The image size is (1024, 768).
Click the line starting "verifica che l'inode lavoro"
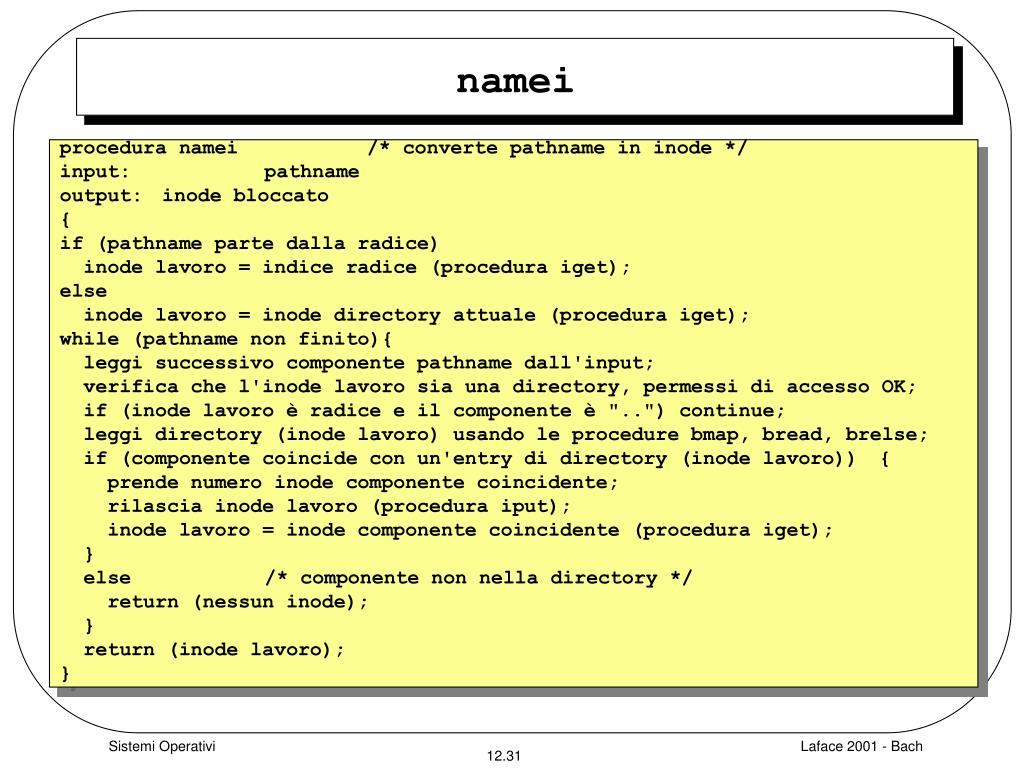500,387
